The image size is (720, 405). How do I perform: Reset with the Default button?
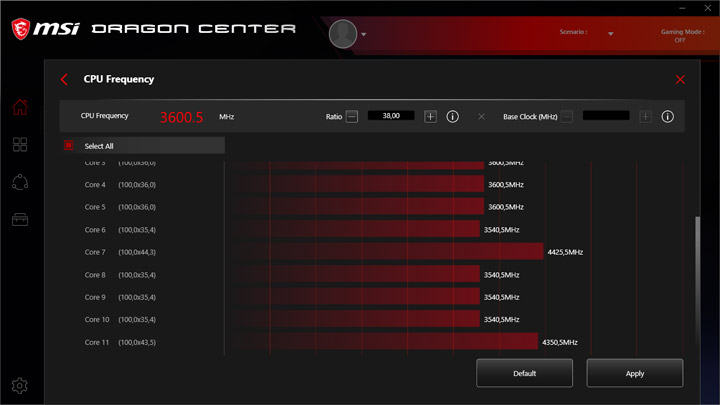coord(524,373)
